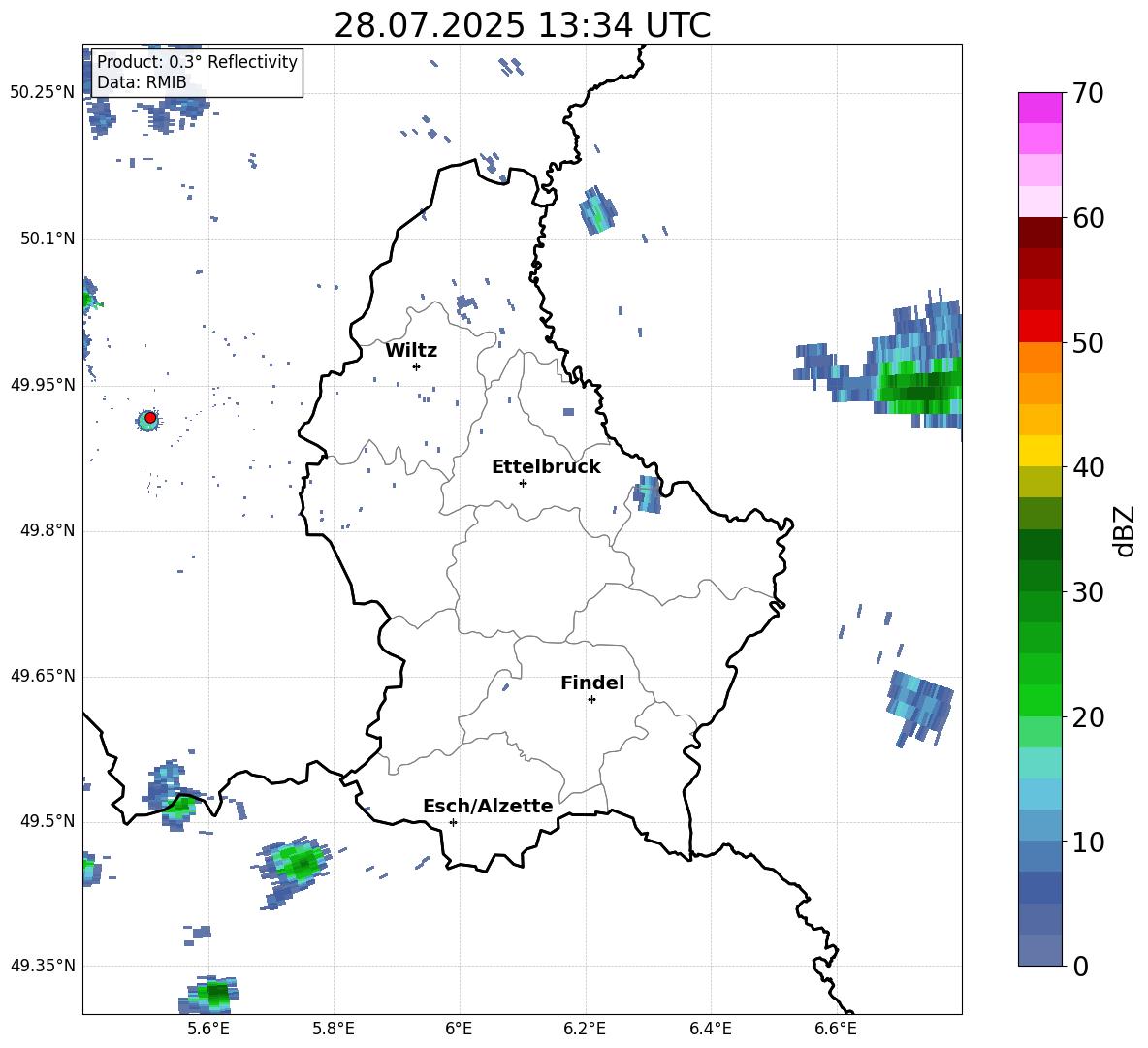Click the 5.6°E longitude label
This screenshot has width=1148, height=1048.
[x=208, y=1029]
